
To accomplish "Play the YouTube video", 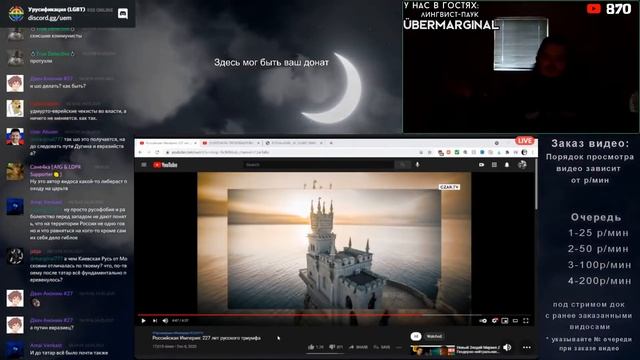I will tap(143, 321).
